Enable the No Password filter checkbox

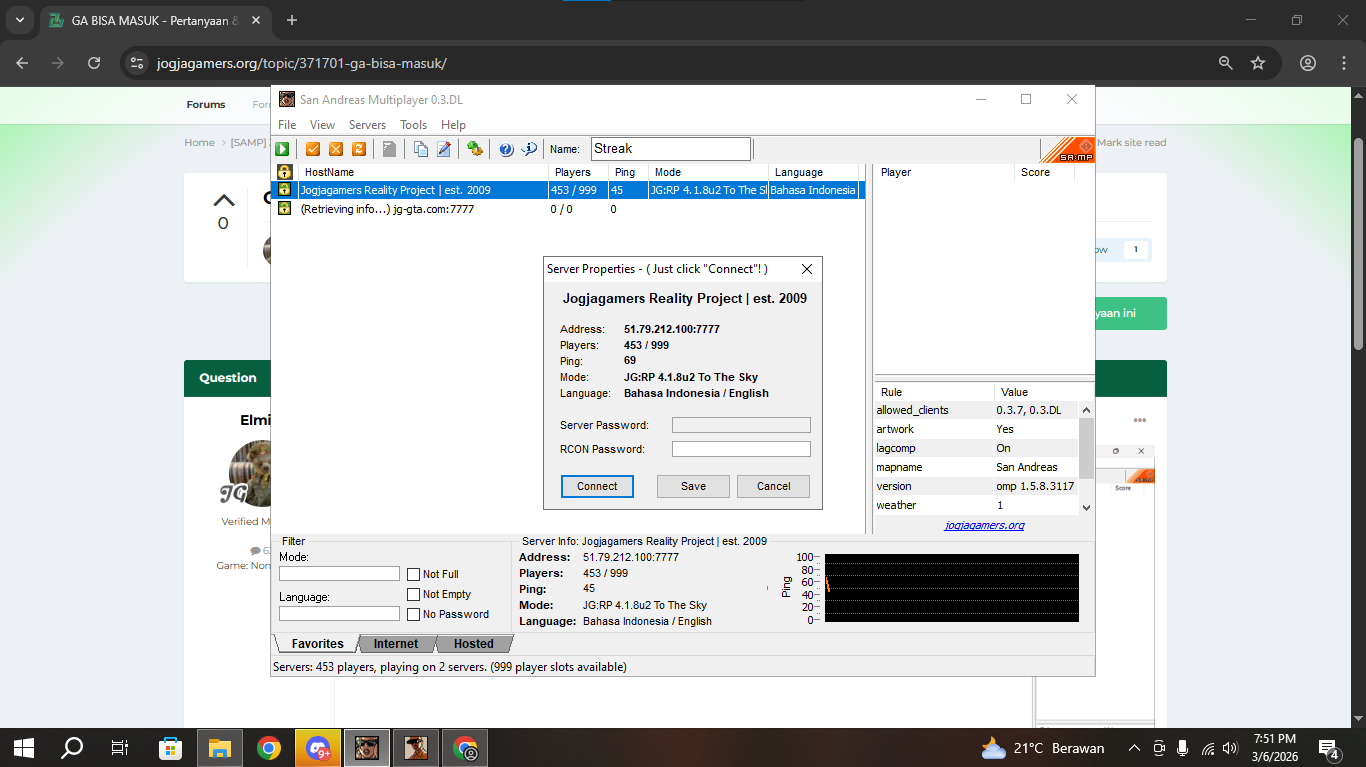click(x=413, y=615)
